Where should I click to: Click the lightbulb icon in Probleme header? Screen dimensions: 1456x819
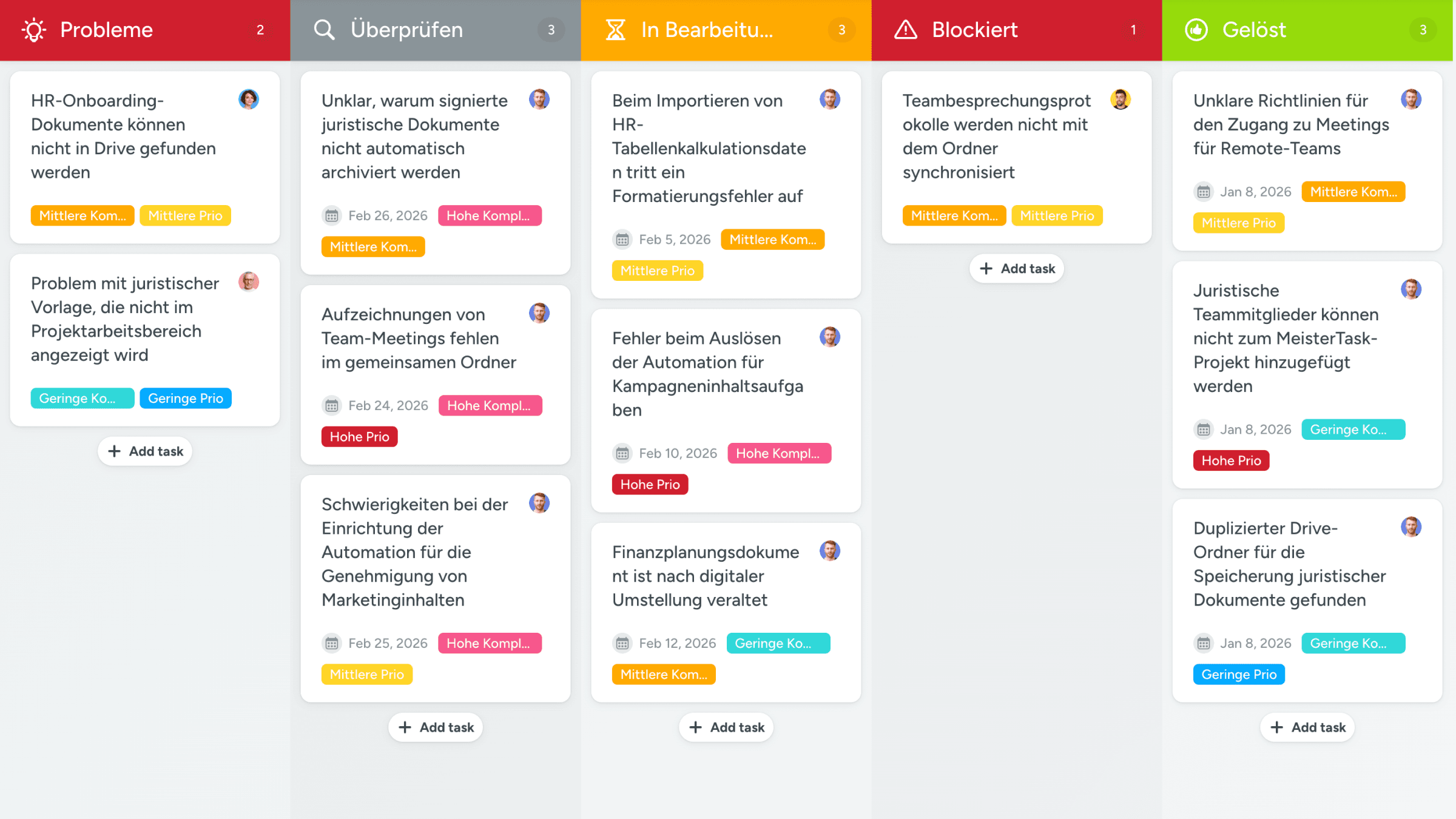(x=34, y=30)
